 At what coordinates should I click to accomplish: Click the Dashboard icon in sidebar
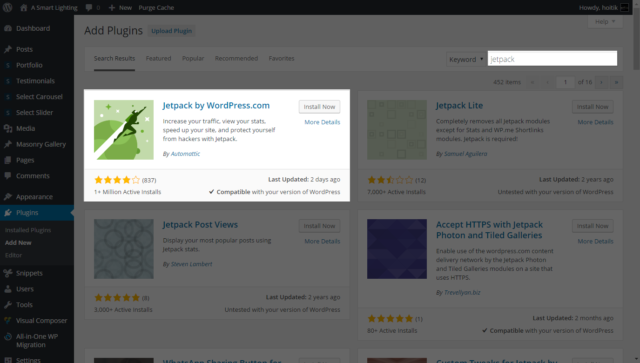(8, 28)
